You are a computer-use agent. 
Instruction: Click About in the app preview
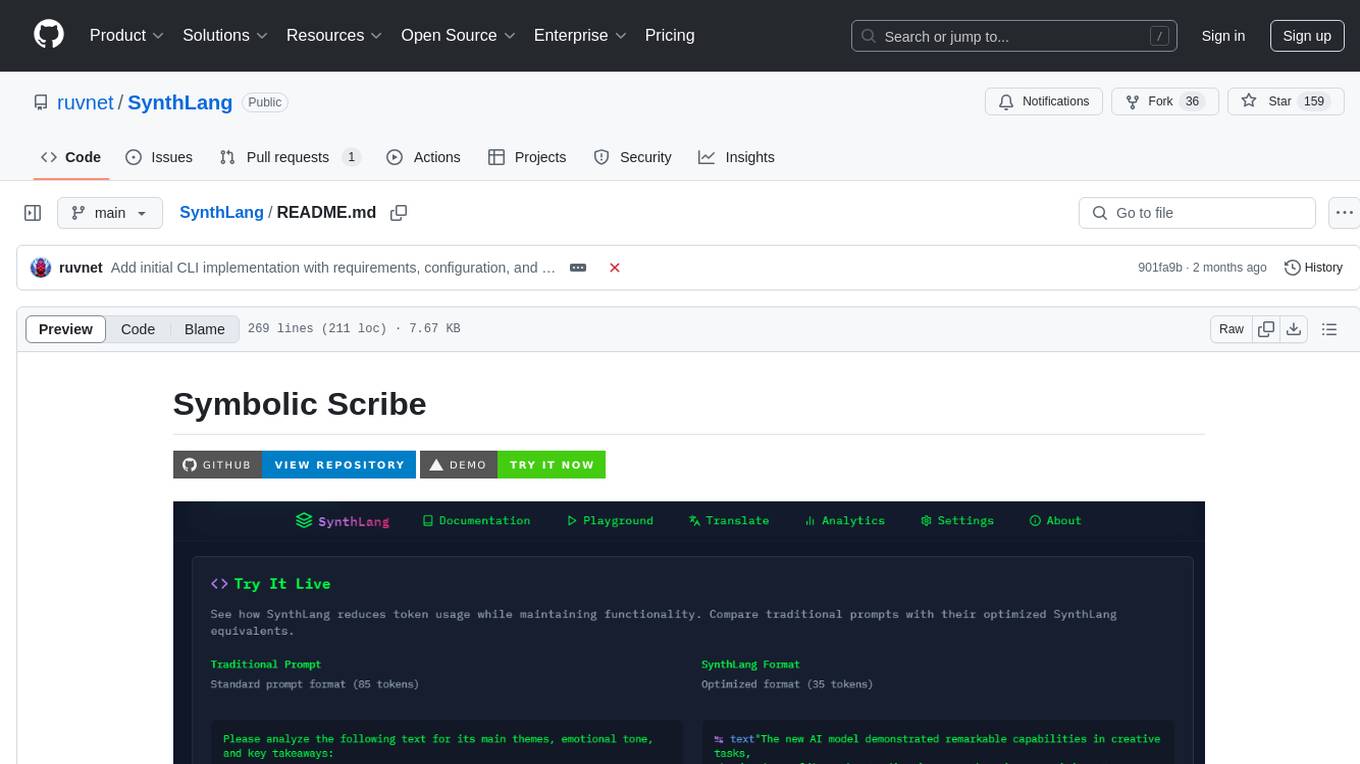[1055, 521]
